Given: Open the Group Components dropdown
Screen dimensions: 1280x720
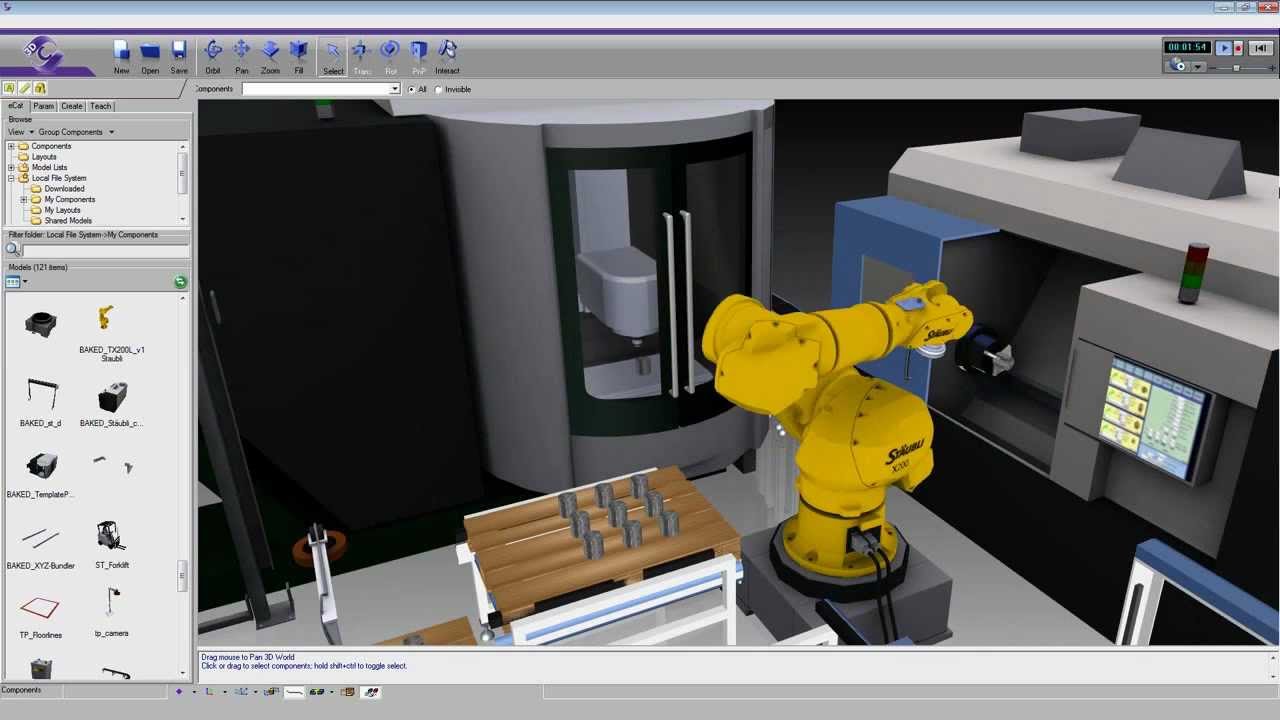Looking at the screenshot, I should (76, 132).
